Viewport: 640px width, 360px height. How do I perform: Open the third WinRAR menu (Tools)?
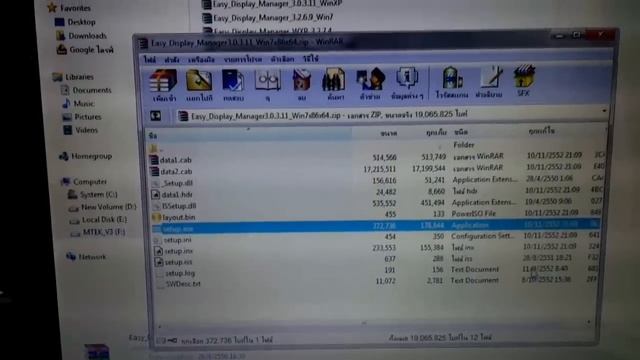coord(201,60)
